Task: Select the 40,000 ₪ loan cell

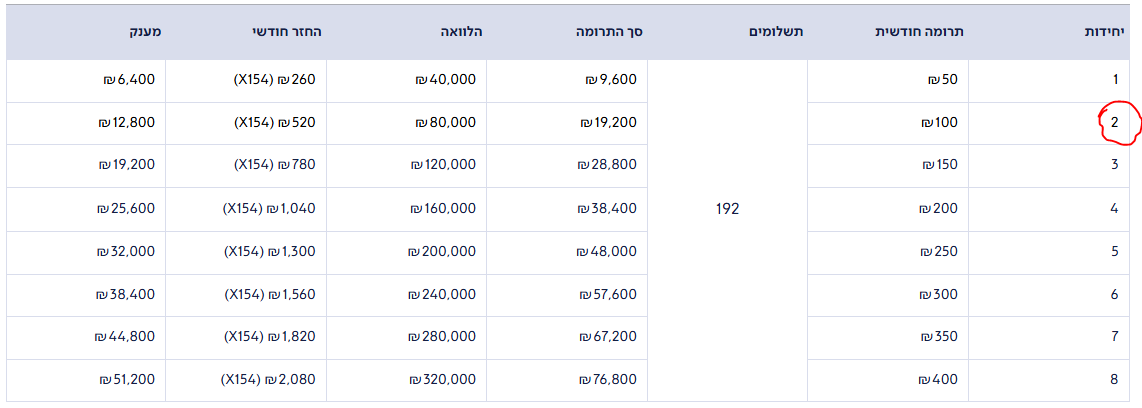Action: 446,80
